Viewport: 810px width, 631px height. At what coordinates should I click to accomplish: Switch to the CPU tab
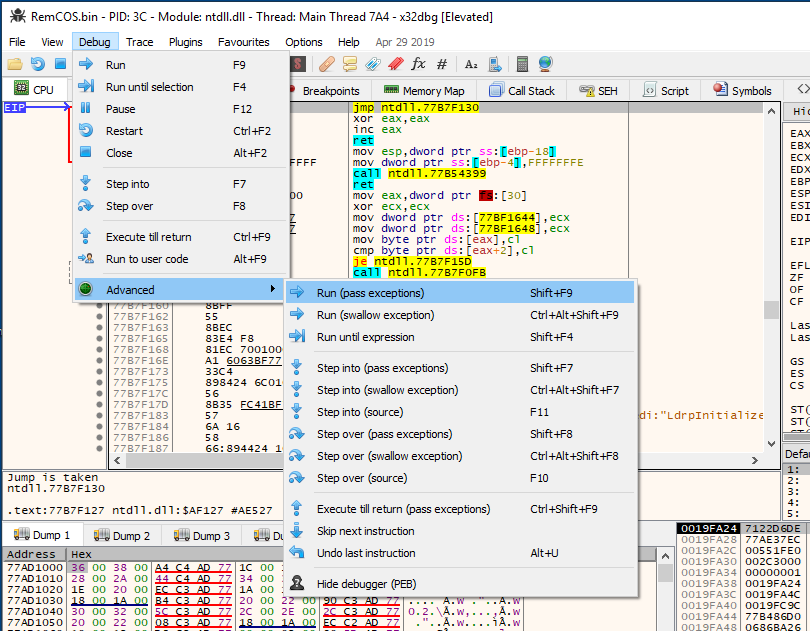click(34, 90)
